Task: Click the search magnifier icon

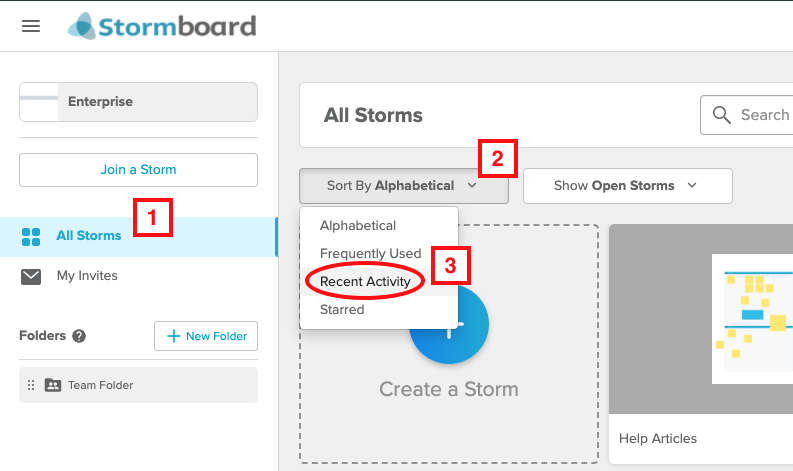Action: pos(722,115)
